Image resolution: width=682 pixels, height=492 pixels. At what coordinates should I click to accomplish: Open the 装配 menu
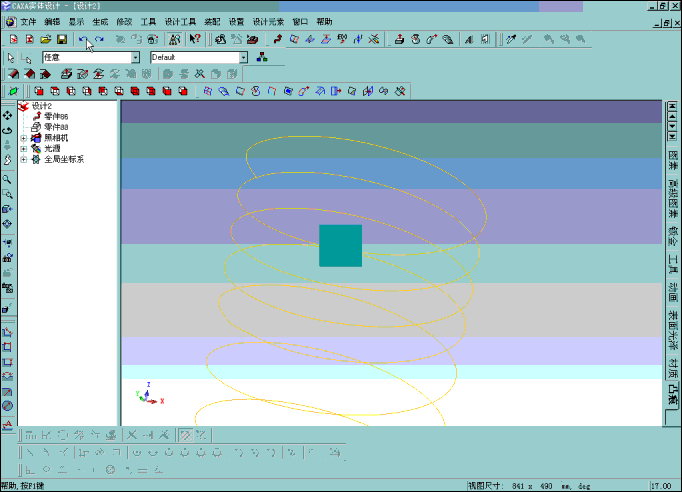212,22
